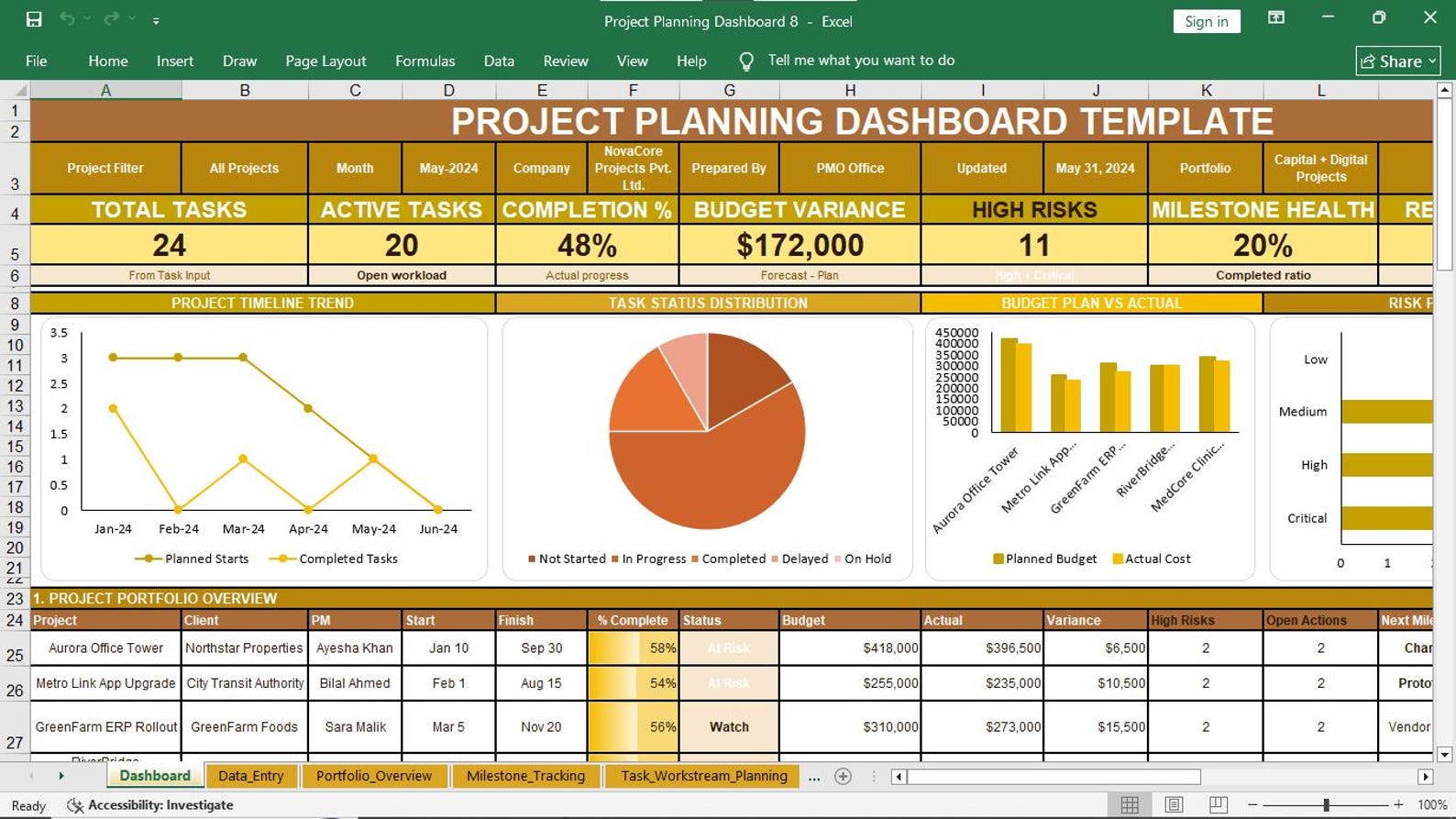Switch to Task_Workstream_Planning sheet tab
The image size is (1456, 819).
point(703,776)
